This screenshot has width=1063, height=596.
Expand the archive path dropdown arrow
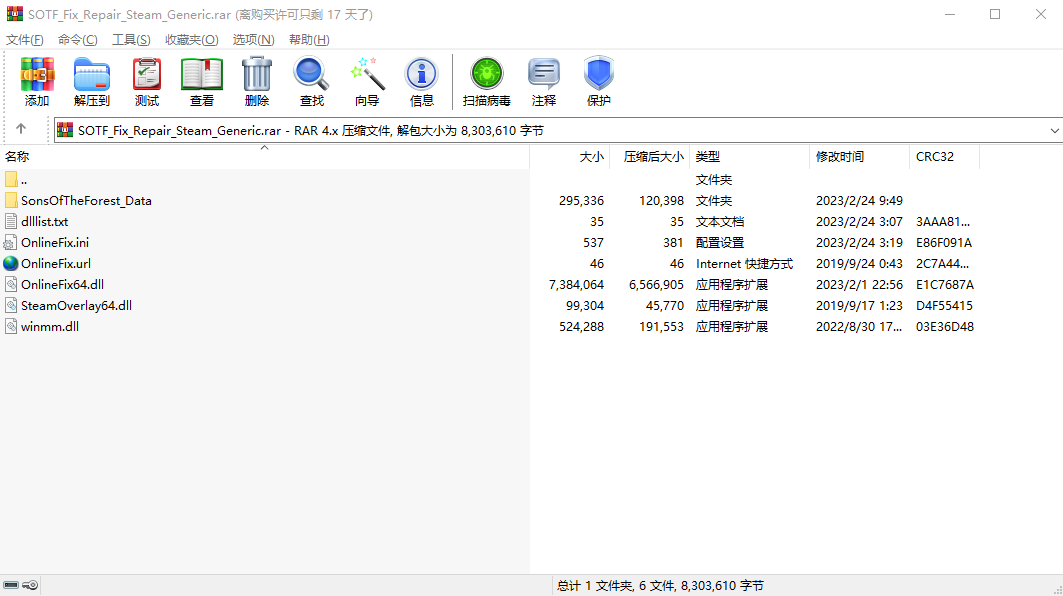(x=1054, y=130)
